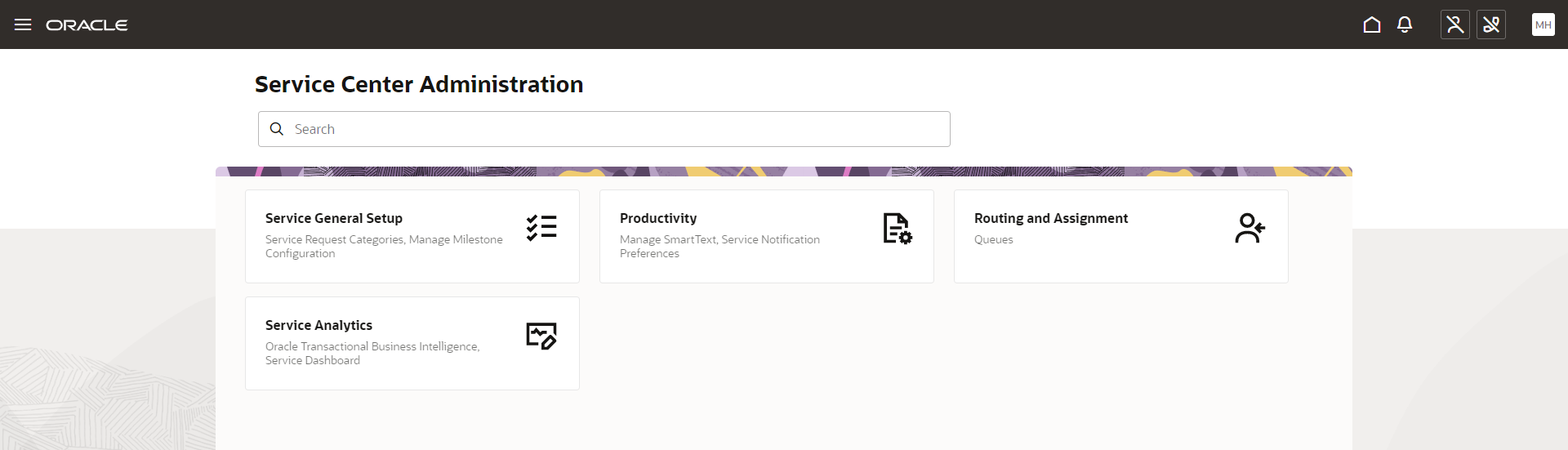Click the chart pencil icon on Service Analytics
Viewport: 1568px width, 450px height.
[x=541, y=335]
